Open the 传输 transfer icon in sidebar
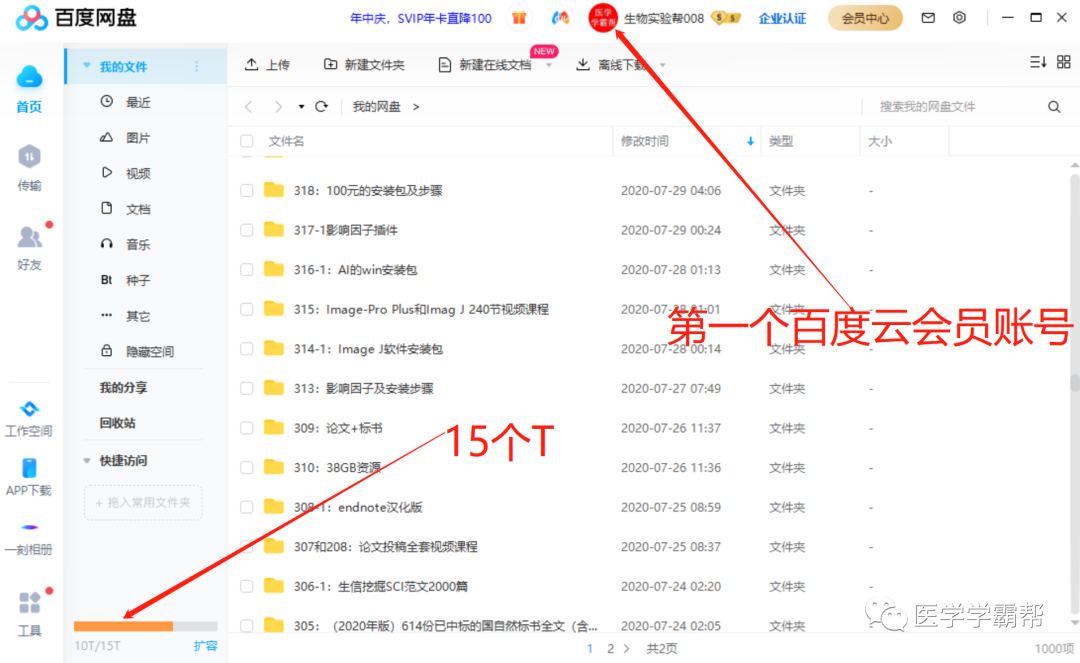Viewport: 1080px width, 663px height. pyautogui.click(x=29, y=157)
